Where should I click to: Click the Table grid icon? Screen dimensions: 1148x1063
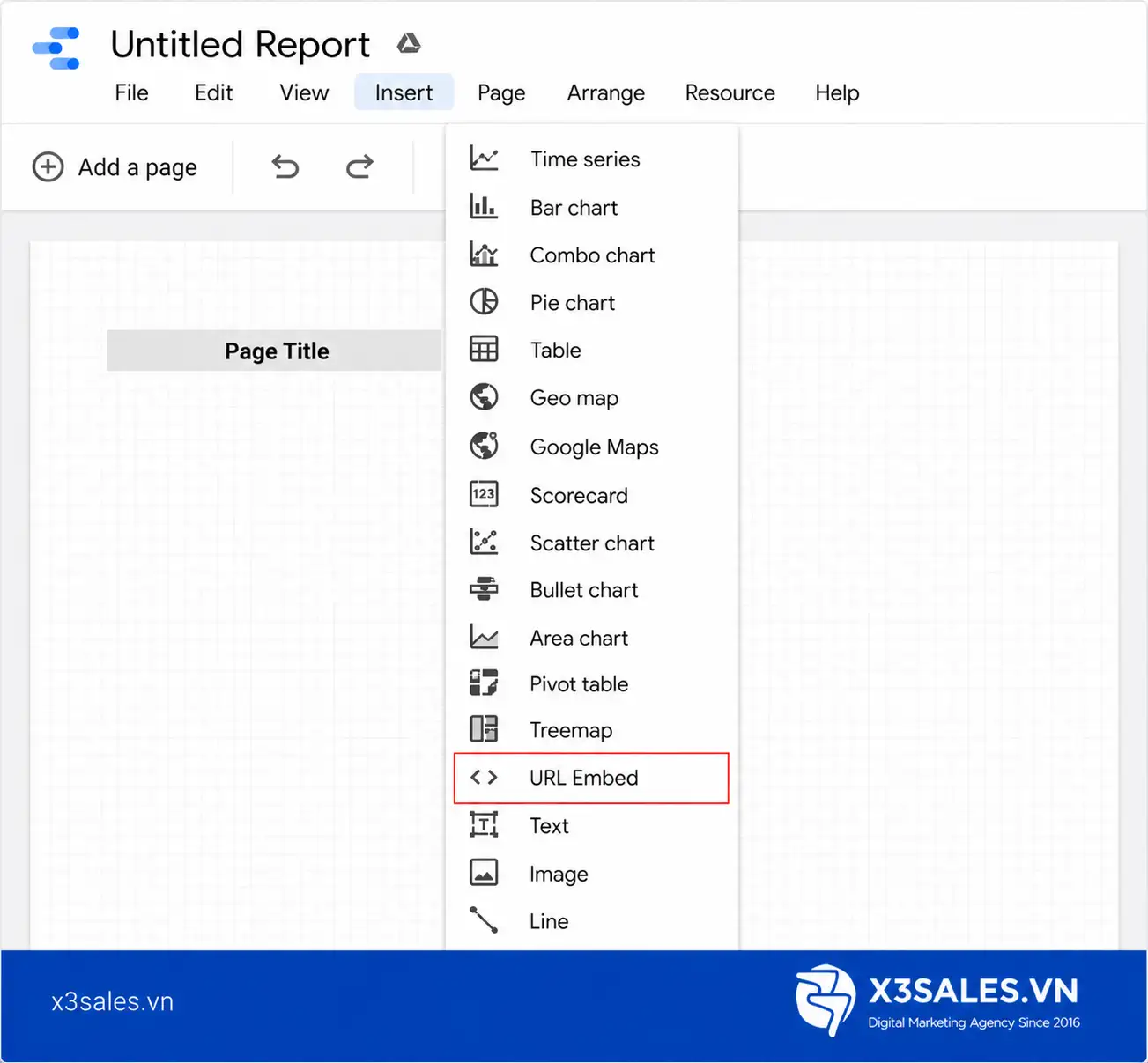pos(484,350)
